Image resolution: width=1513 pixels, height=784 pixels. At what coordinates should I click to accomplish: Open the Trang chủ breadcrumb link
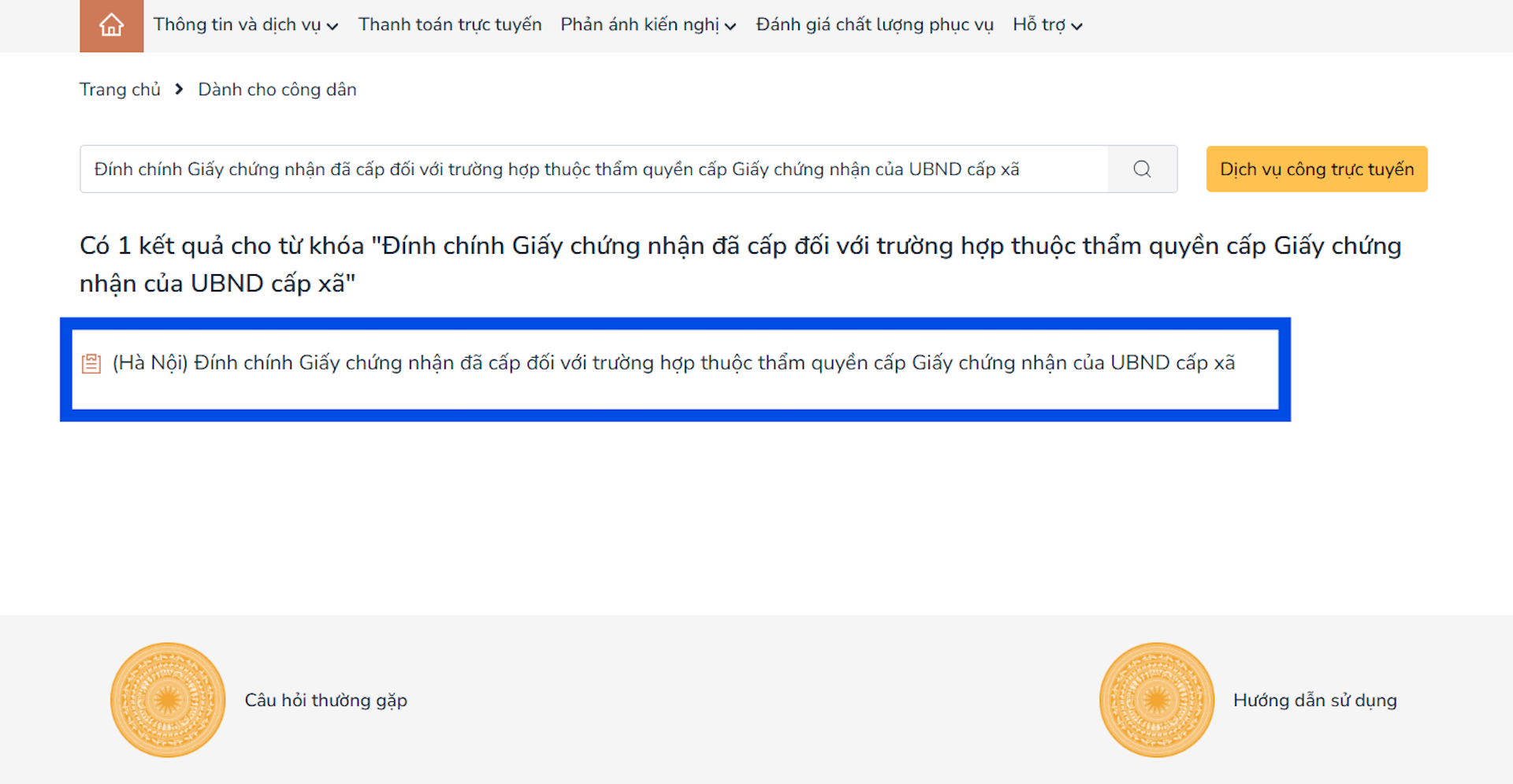coord(120,89)
